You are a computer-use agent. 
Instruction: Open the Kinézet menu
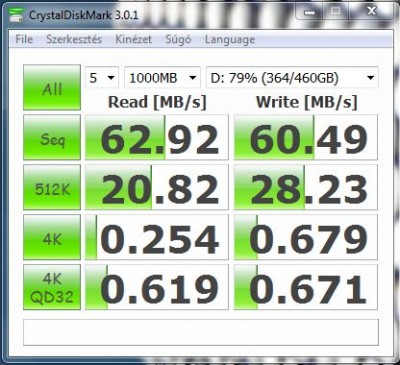pyautogui.click(x=133, y=39)
